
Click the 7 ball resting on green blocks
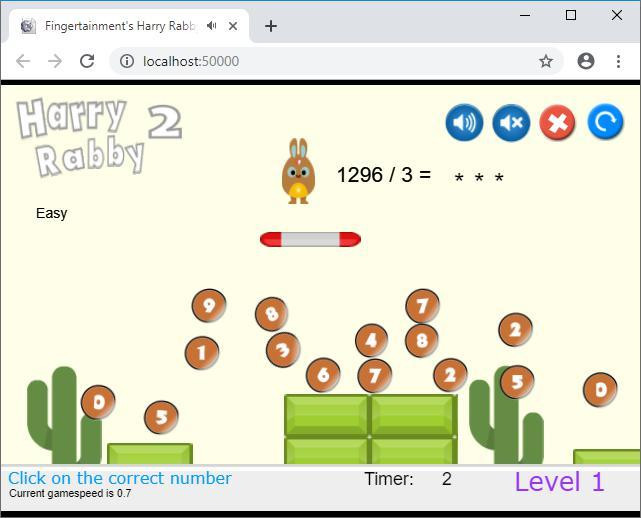[x=374, y=376]
